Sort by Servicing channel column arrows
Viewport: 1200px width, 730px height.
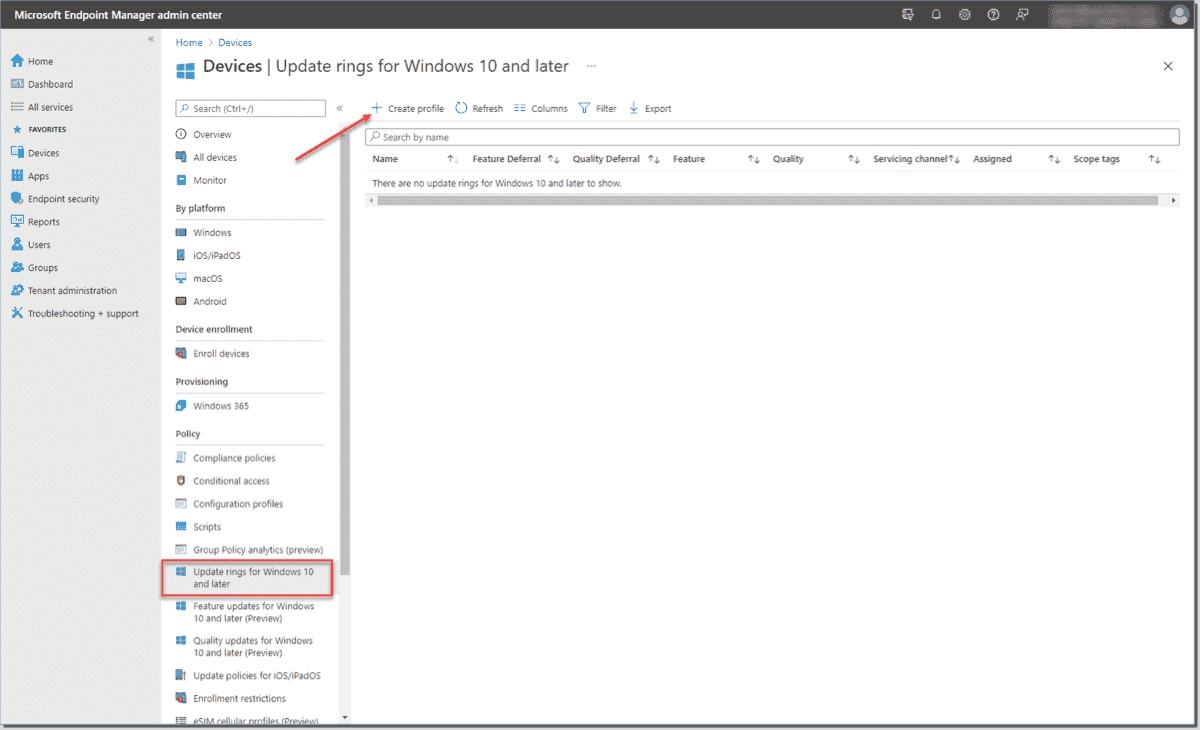tap(954, 159)
